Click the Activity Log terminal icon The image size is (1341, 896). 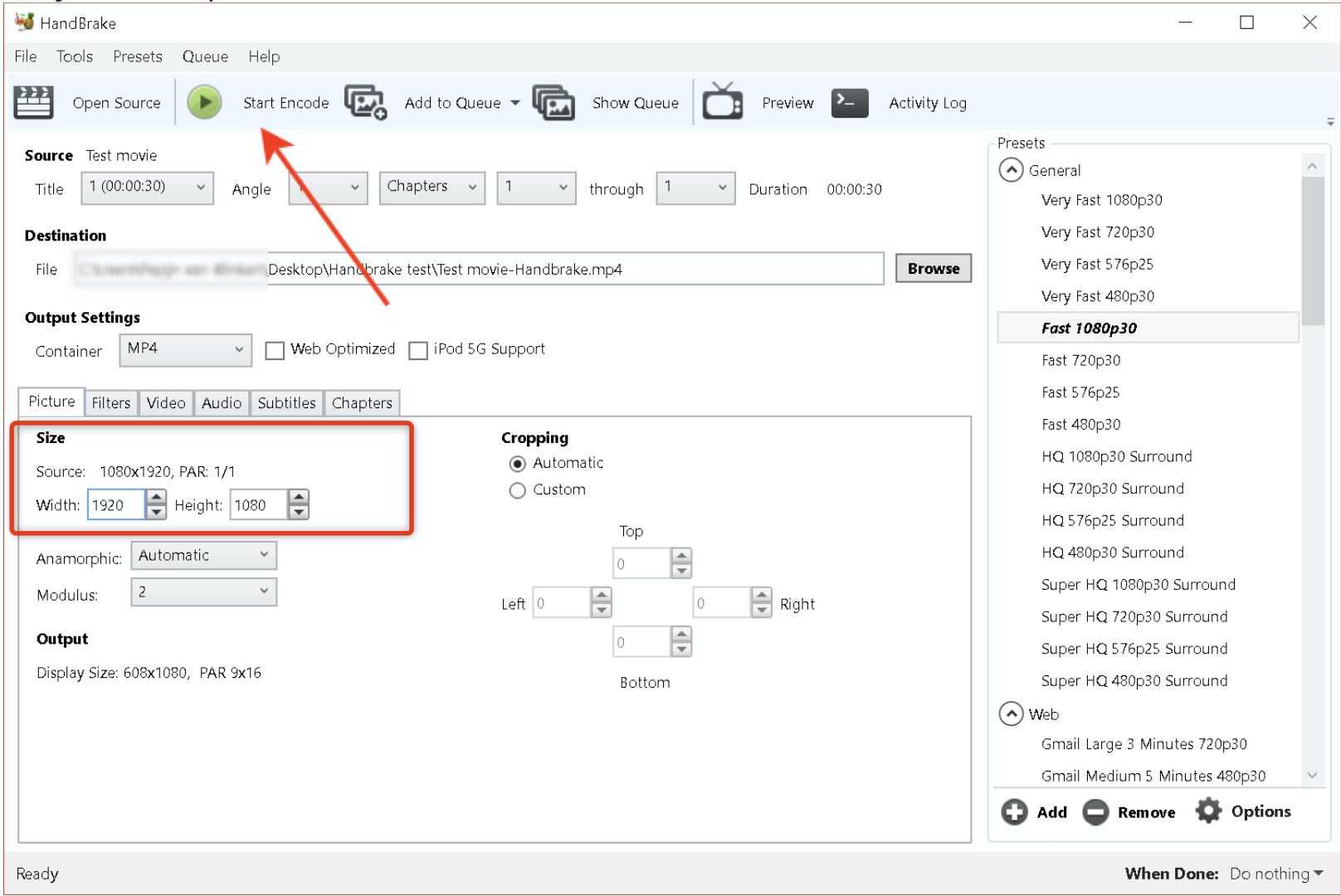pyautogui.click(x=850, y=103)
